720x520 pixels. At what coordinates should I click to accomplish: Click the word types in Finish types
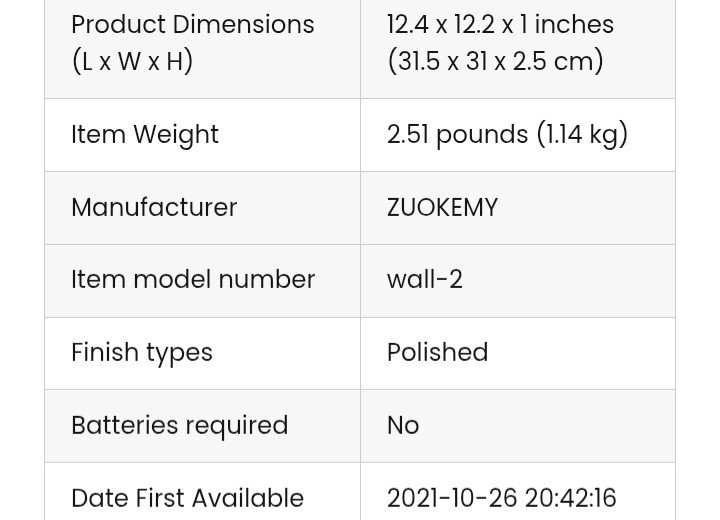click(x=179, y=353)
